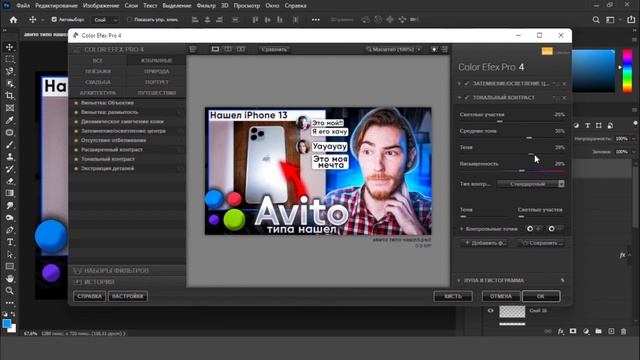Toggle the Автовыбор checkbox

54,20
